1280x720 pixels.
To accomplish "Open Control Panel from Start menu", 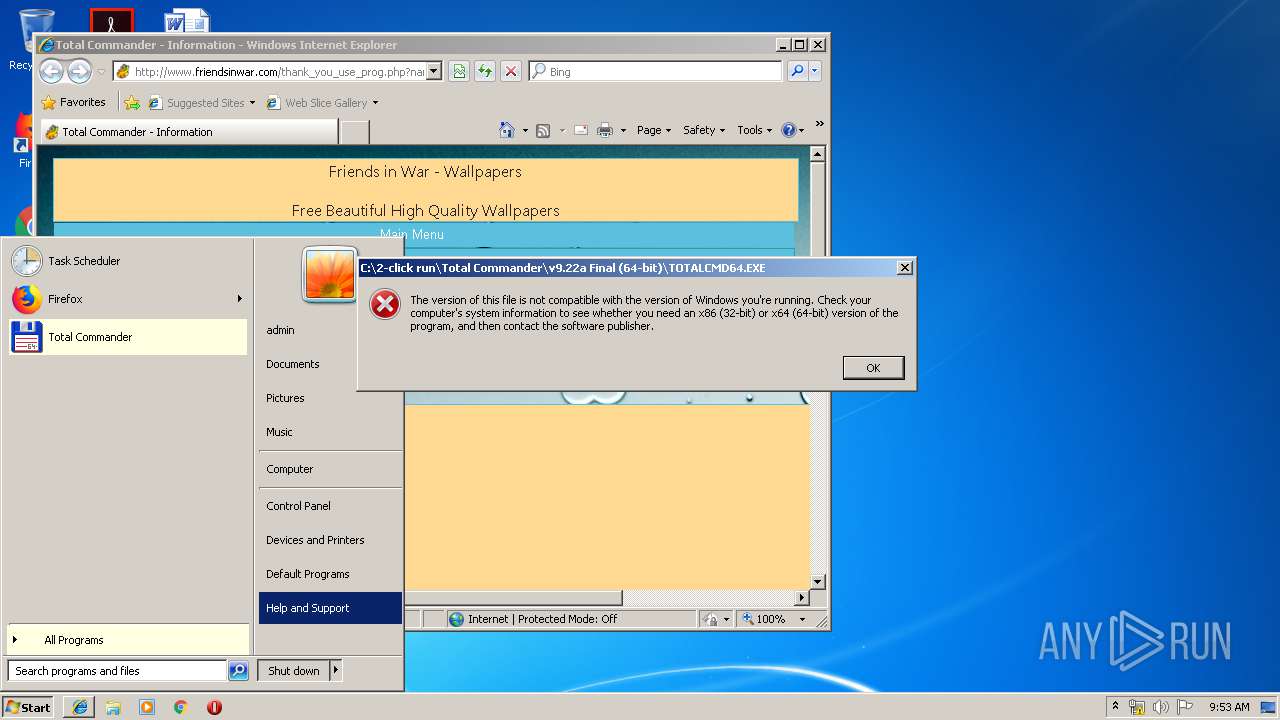I will [330, 506].
